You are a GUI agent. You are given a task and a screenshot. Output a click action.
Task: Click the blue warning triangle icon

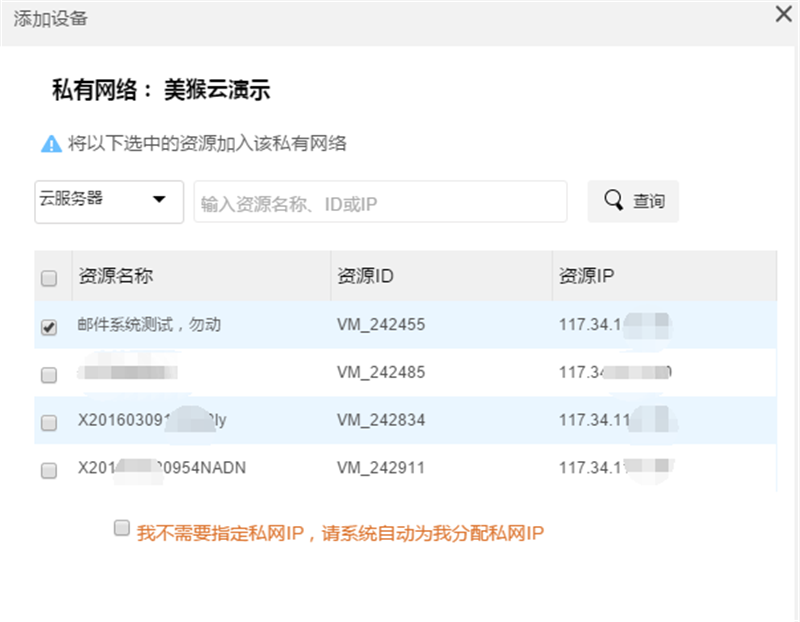coord(51,144)
